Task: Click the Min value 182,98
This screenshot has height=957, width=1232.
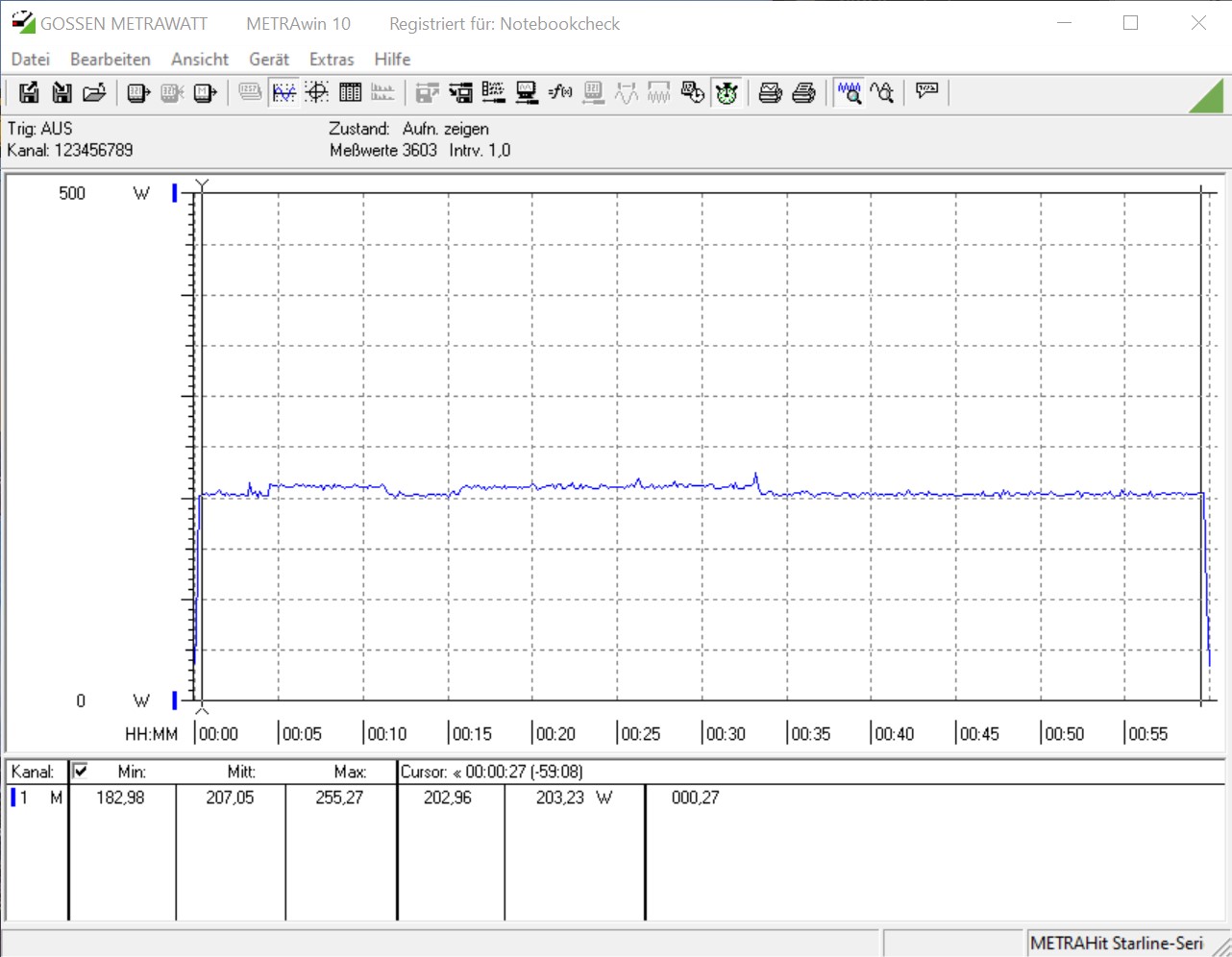Action: (120, 797)
